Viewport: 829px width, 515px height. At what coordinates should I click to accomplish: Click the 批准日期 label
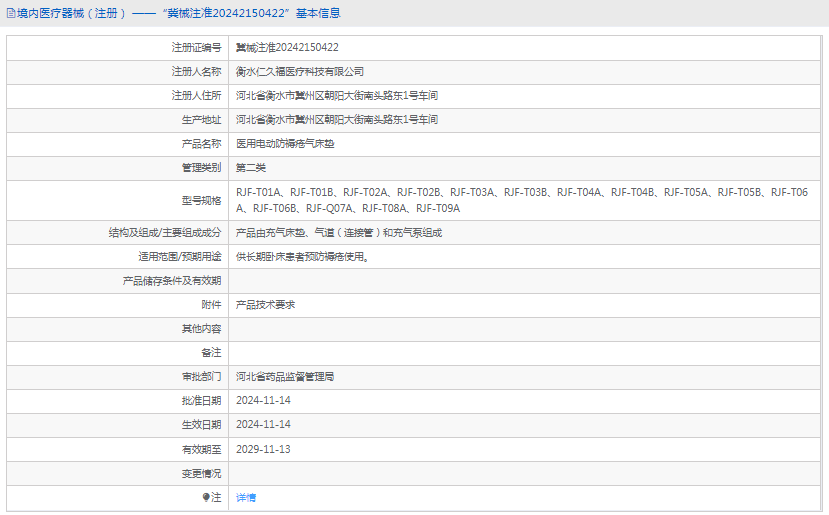(201, 401)
